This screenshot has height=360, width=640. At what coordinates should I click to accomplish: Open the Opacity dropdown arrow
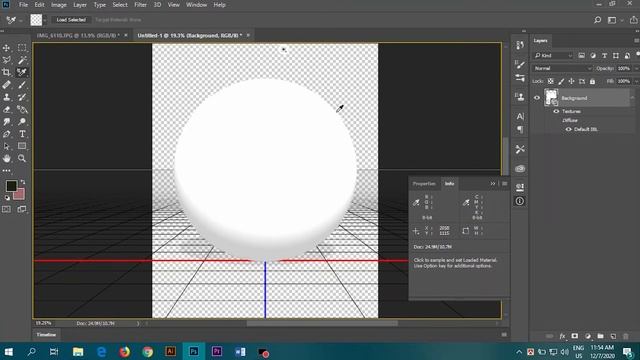[636, 69]
